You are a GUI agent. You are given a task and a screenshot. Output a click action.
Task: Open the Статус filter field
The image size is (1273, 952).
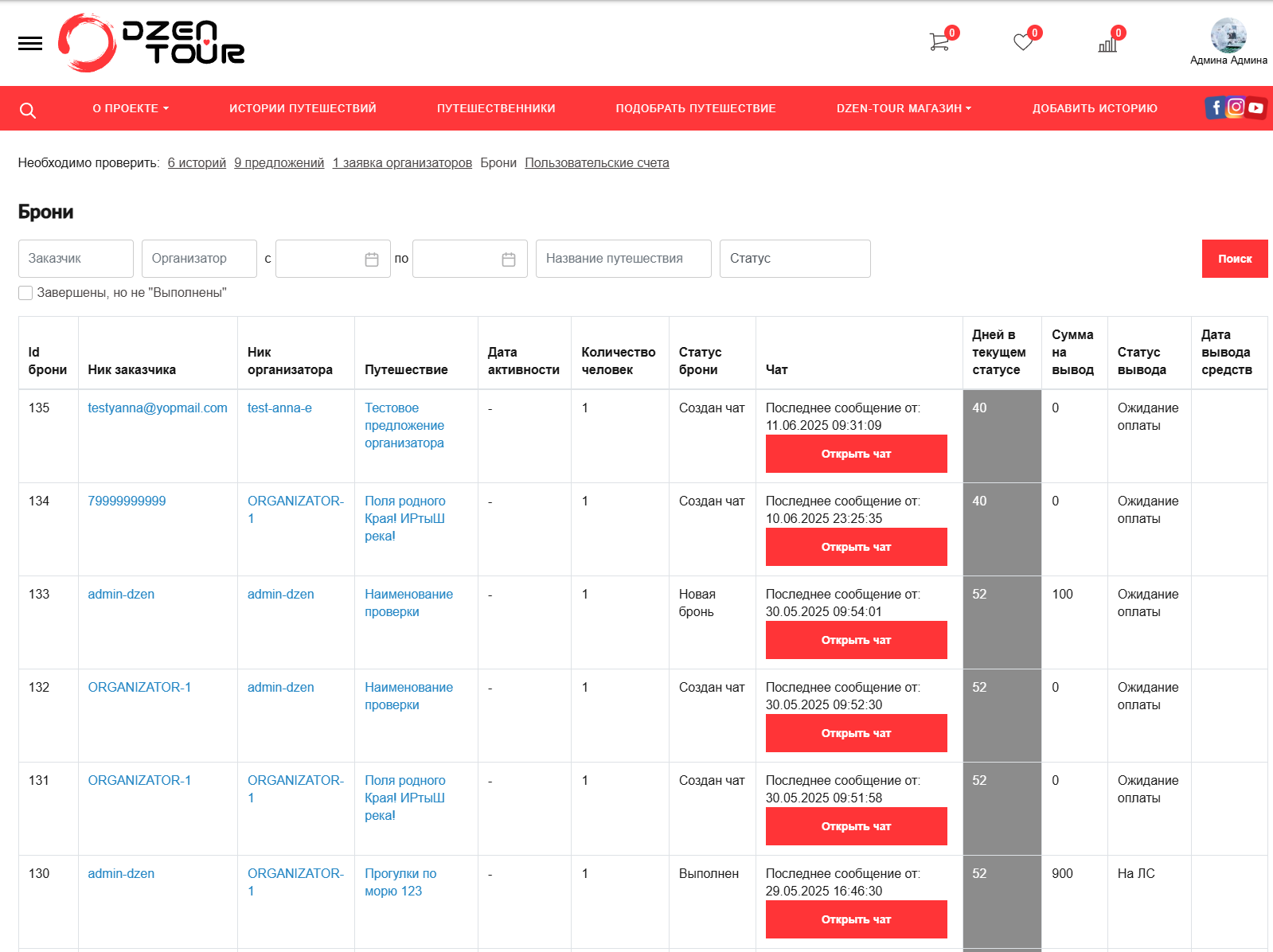[x=795, y=259]
